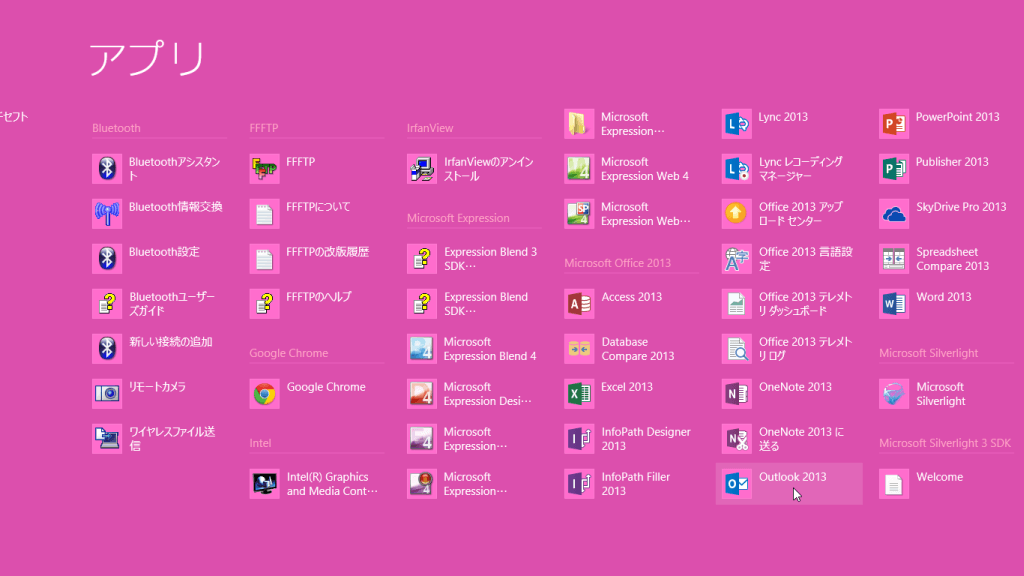This screenshot has width=1024, height=576.
Task: Open the Bluetoothアシスタント icon
Action: pos(107,168)
